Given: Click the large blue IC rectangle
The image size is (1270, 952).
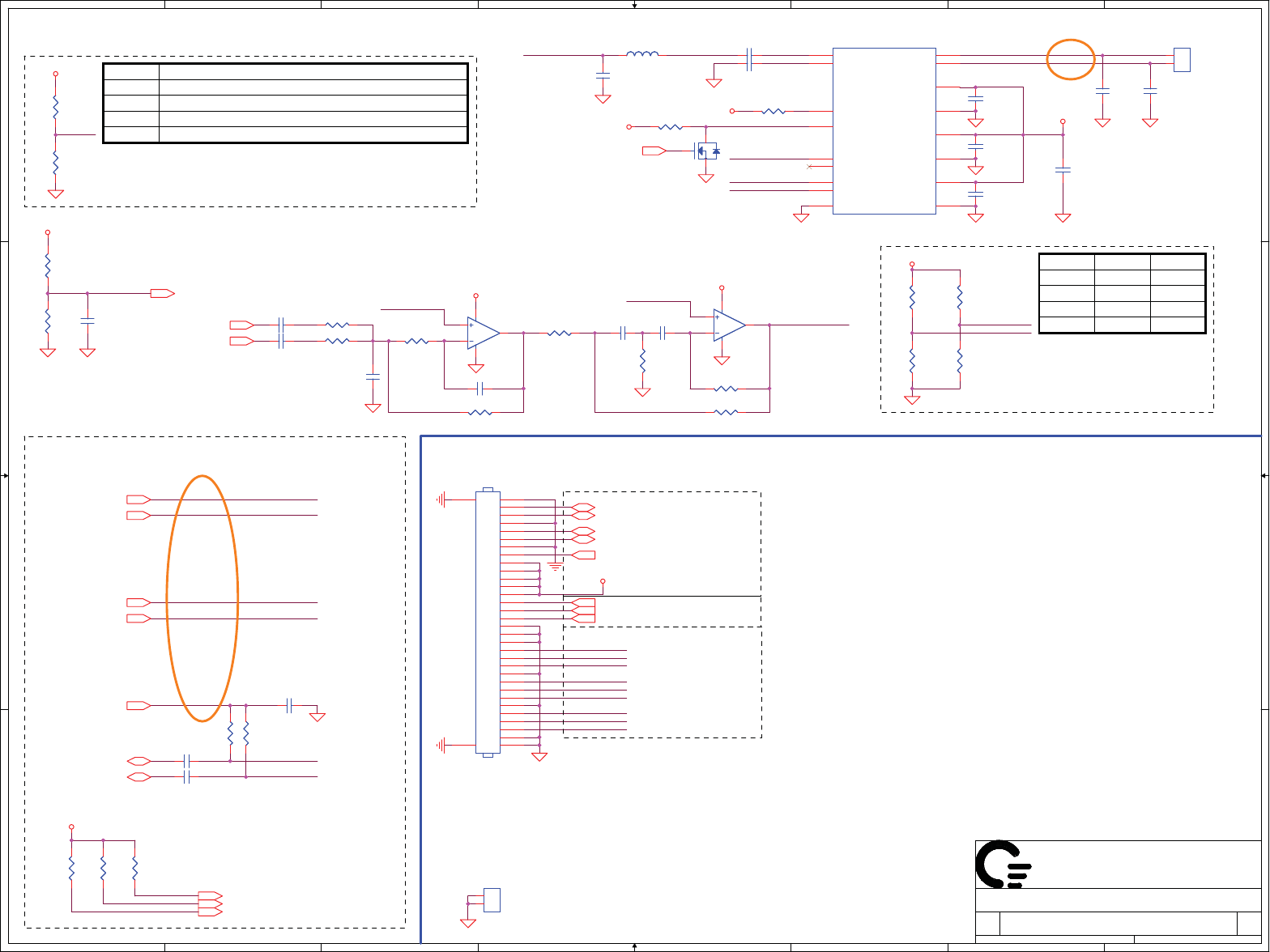Looking at the screenshot, I should coord(884,131).
